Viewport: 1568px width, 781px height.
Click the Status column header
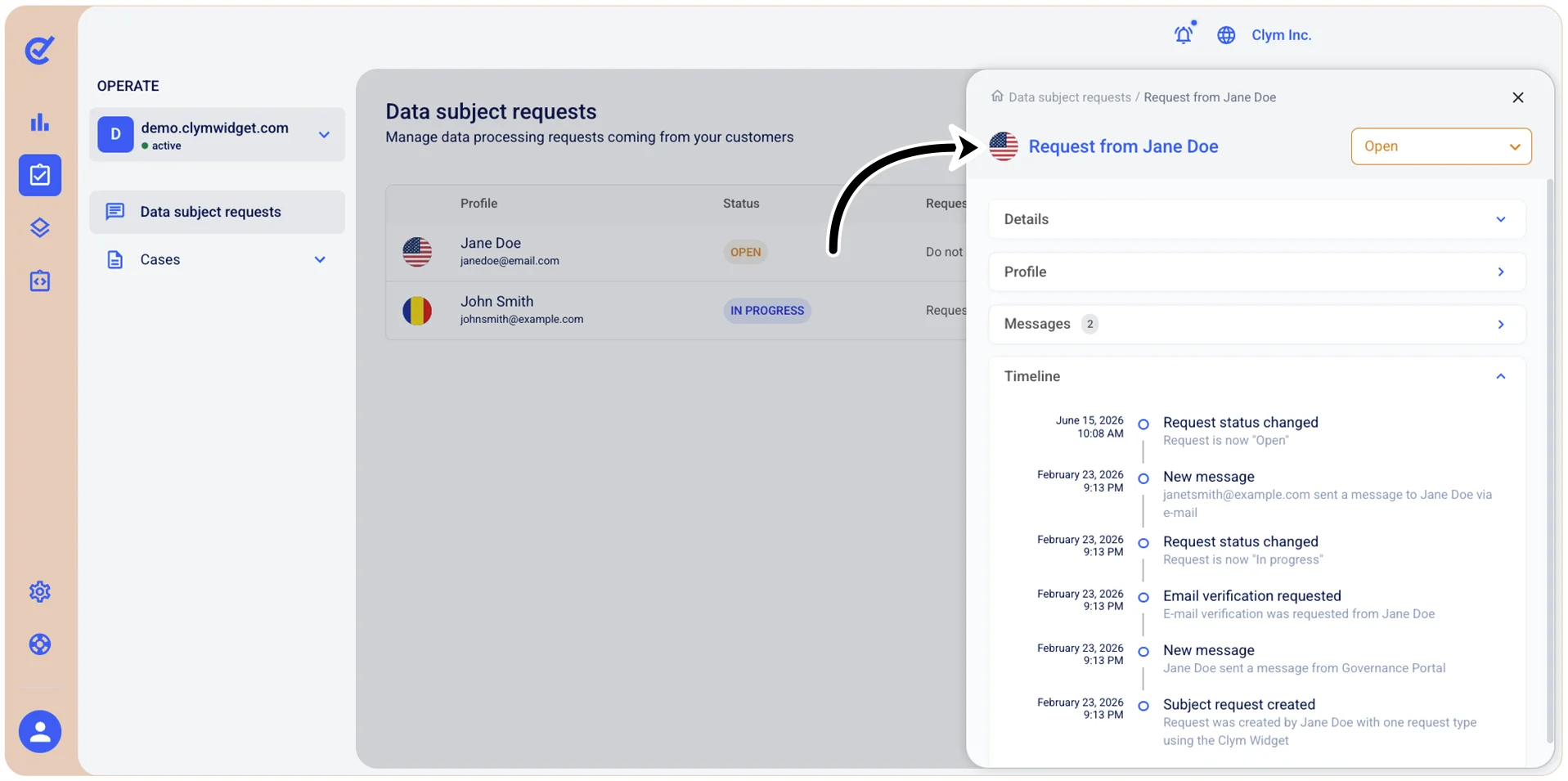coord(741,204)
